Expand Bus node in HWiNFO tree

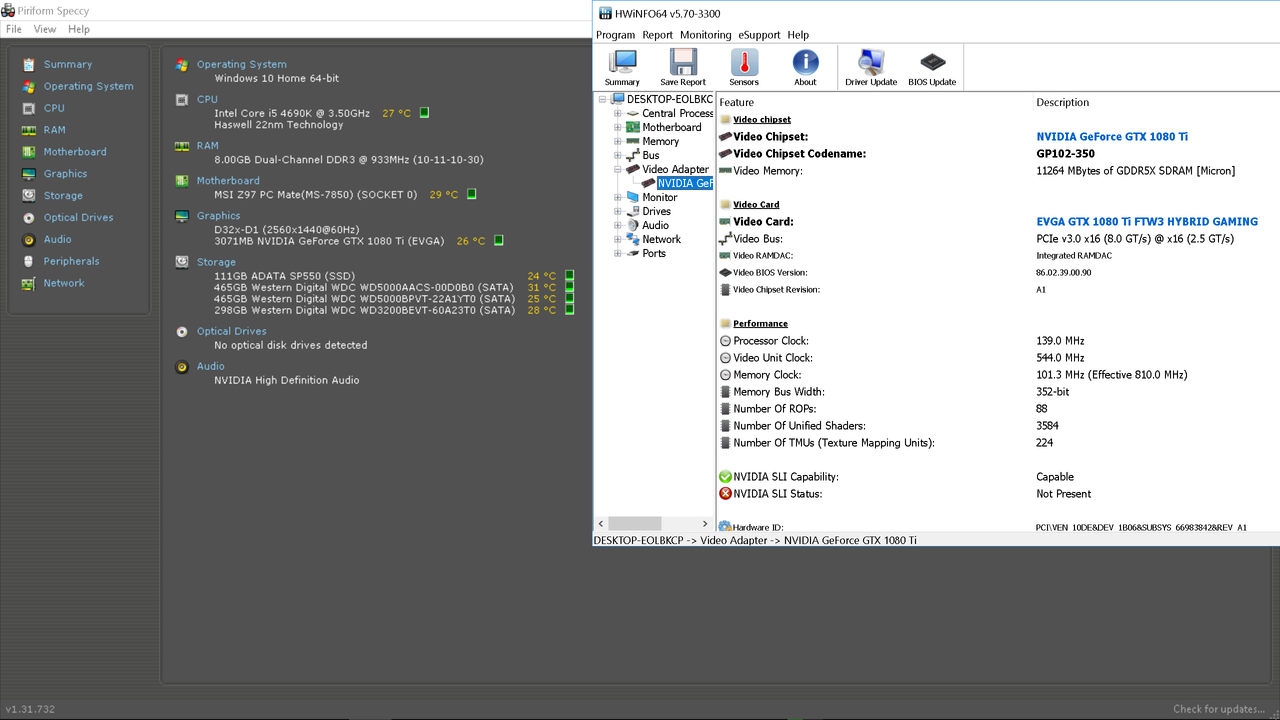tap(618, 155)
